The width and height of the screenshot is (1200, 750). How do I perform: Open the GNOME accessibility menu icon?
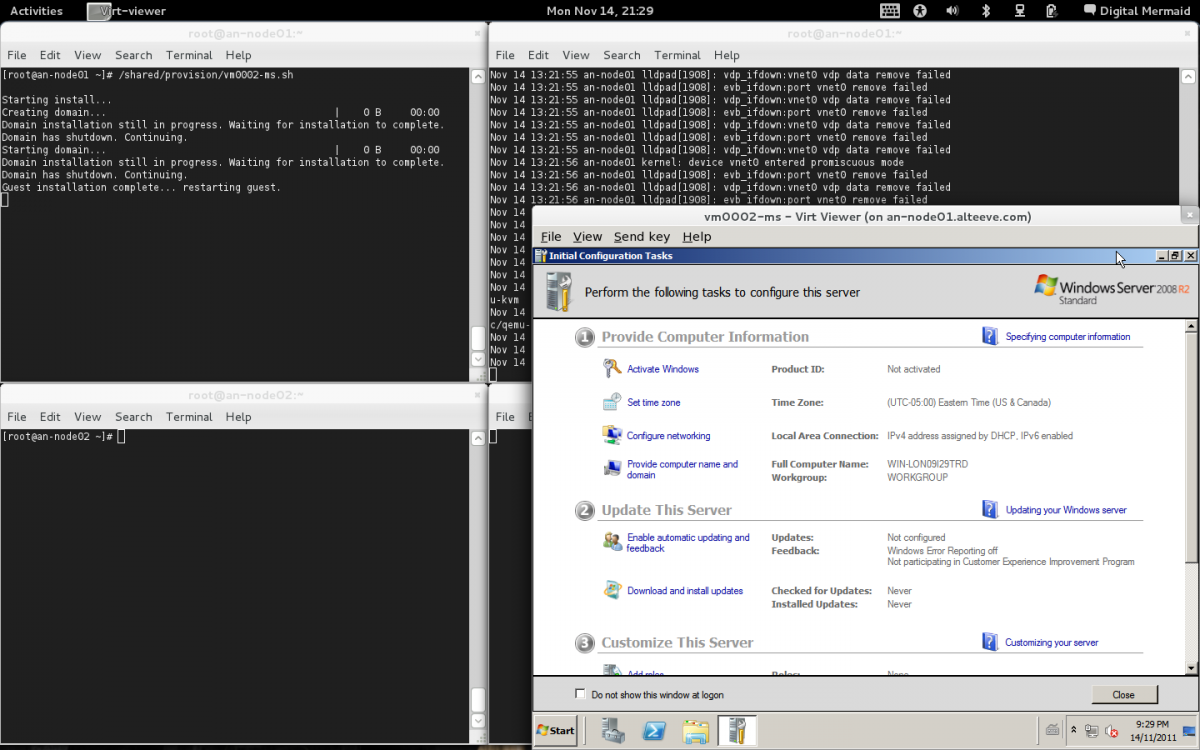[x=920, y=11]
